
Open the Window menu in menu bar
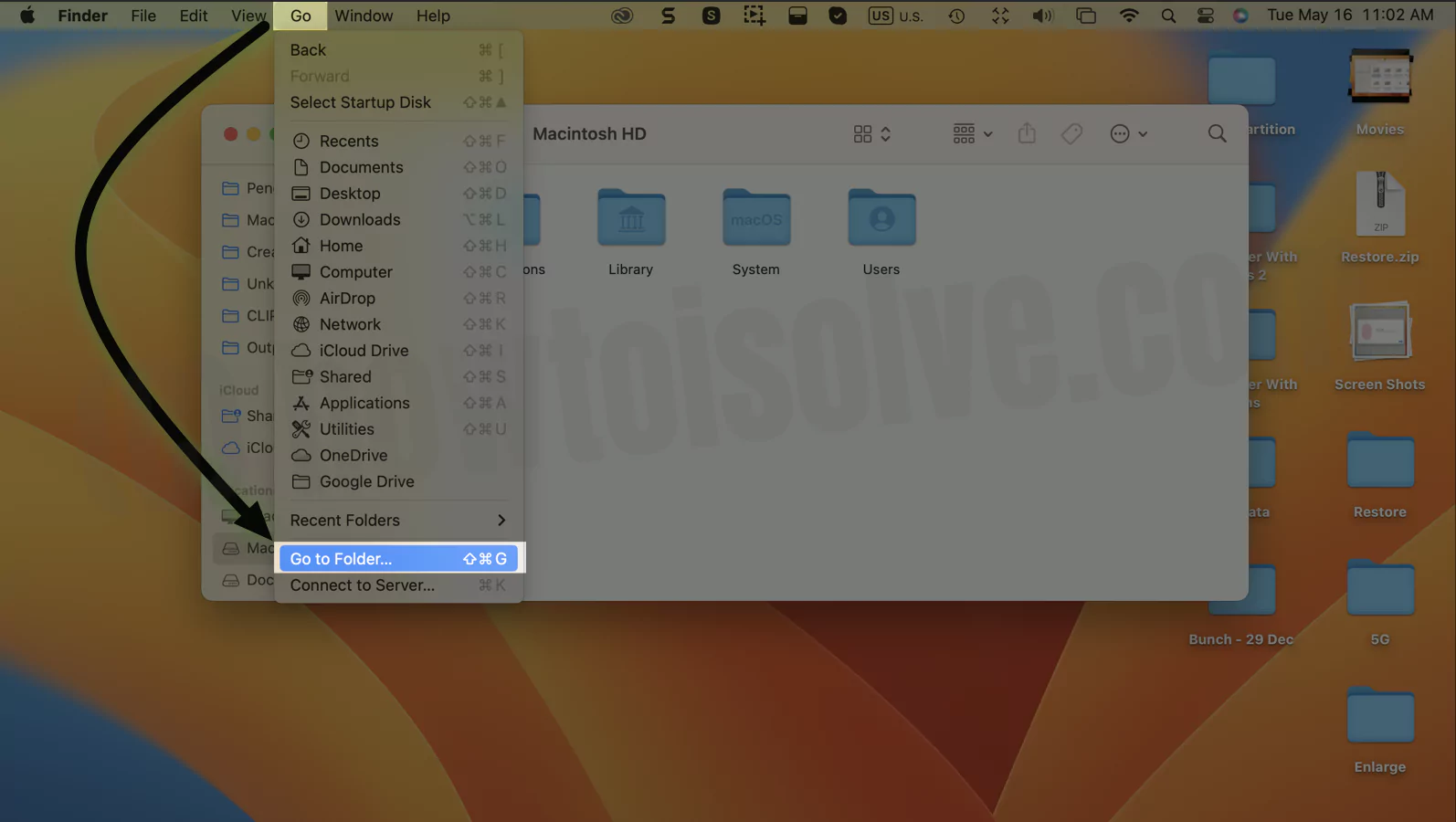coord(363,16)
